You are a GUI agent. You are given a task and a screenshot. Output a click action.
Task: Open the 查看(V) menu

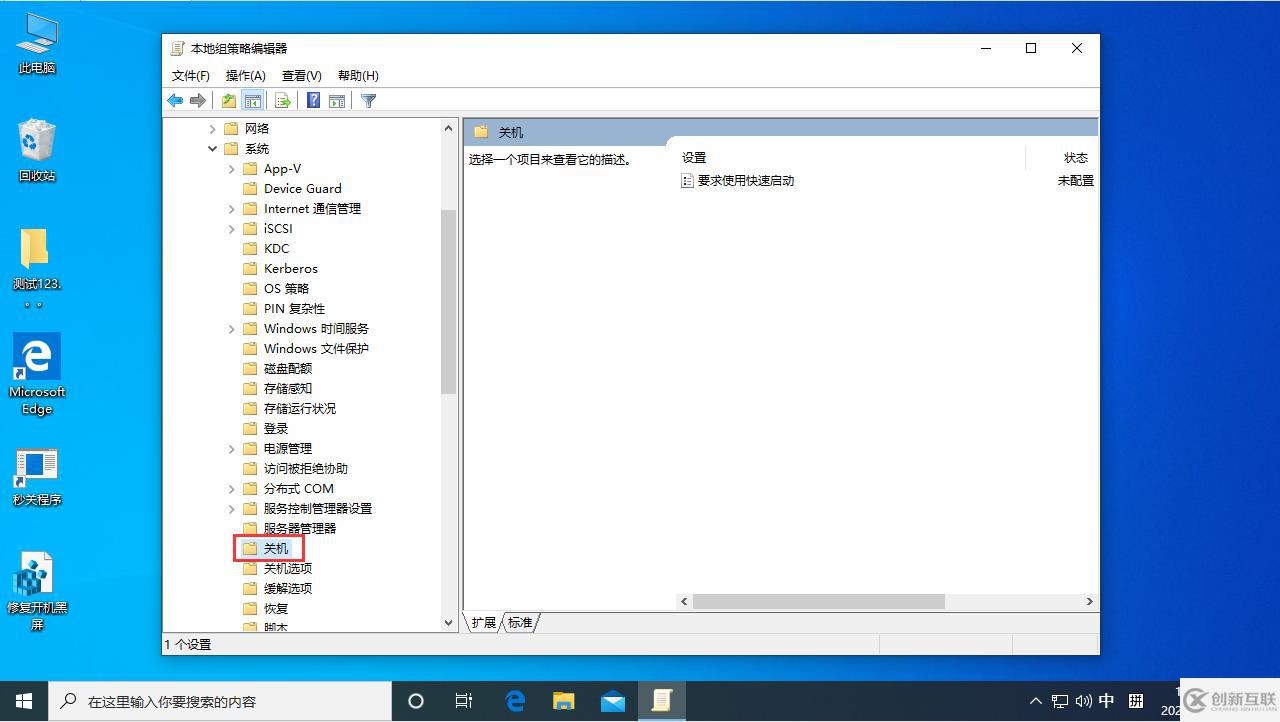pos(301,75)
